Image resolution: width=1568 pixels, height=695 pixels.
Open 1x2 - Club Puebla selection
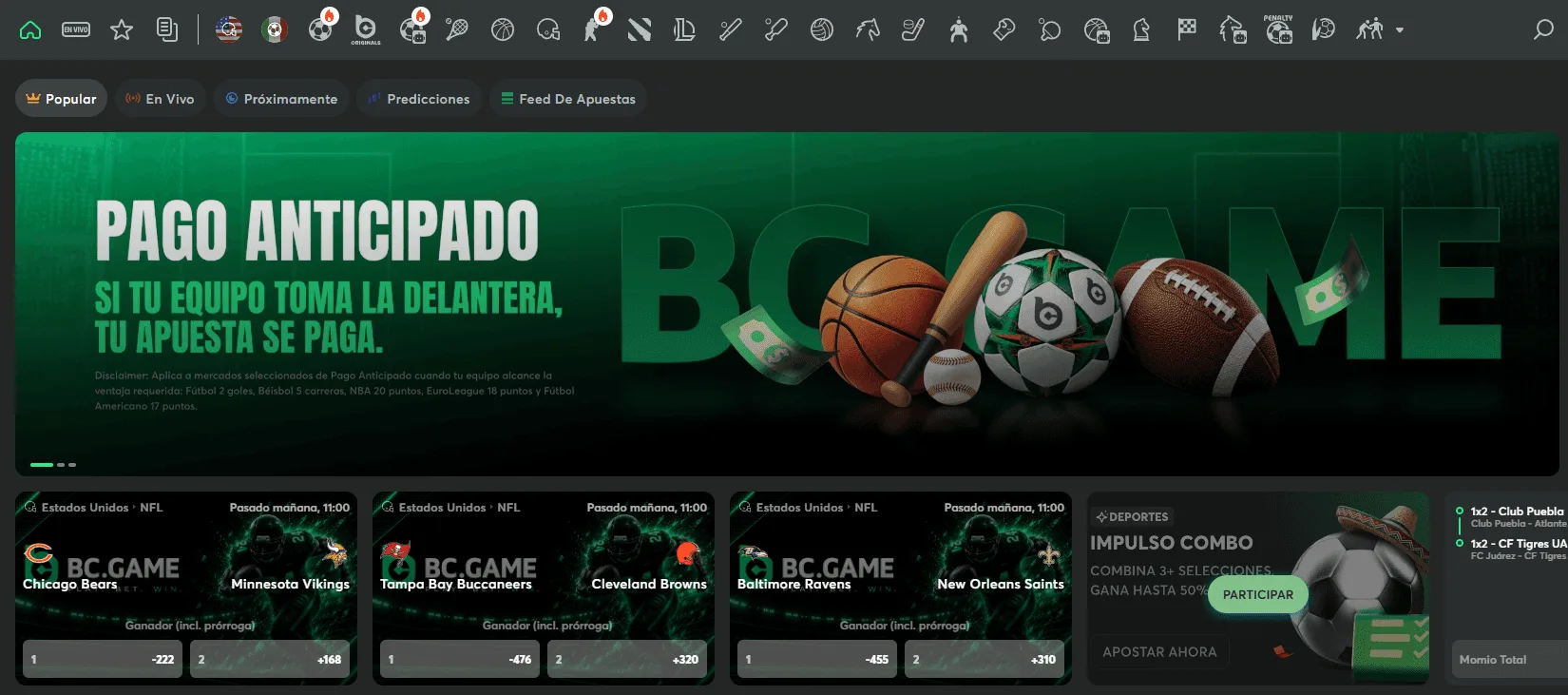(1517, 512)
